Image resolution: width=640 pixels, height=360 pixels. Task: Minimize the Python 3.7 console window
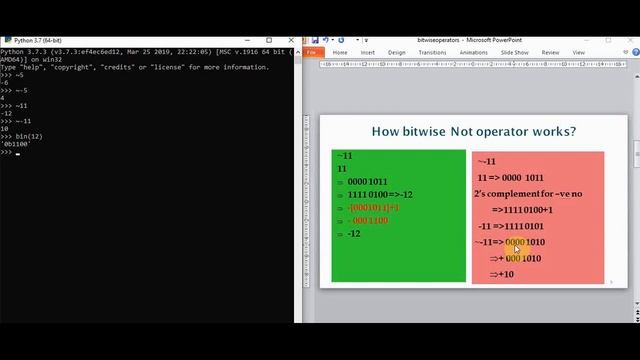click(x=247, y=40)
